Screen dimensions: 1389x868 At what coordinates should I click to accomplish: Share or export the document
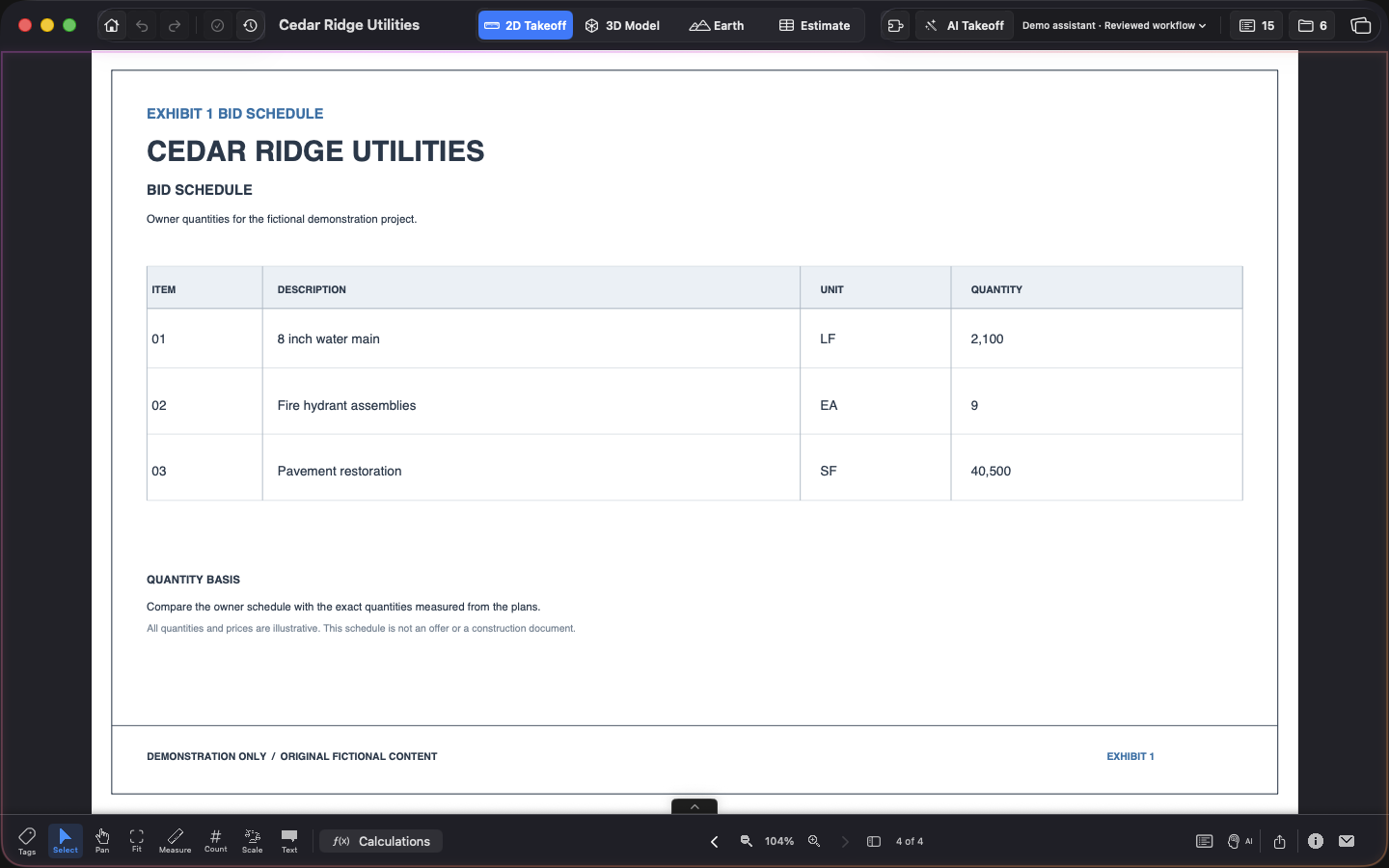coord(1279,842)
